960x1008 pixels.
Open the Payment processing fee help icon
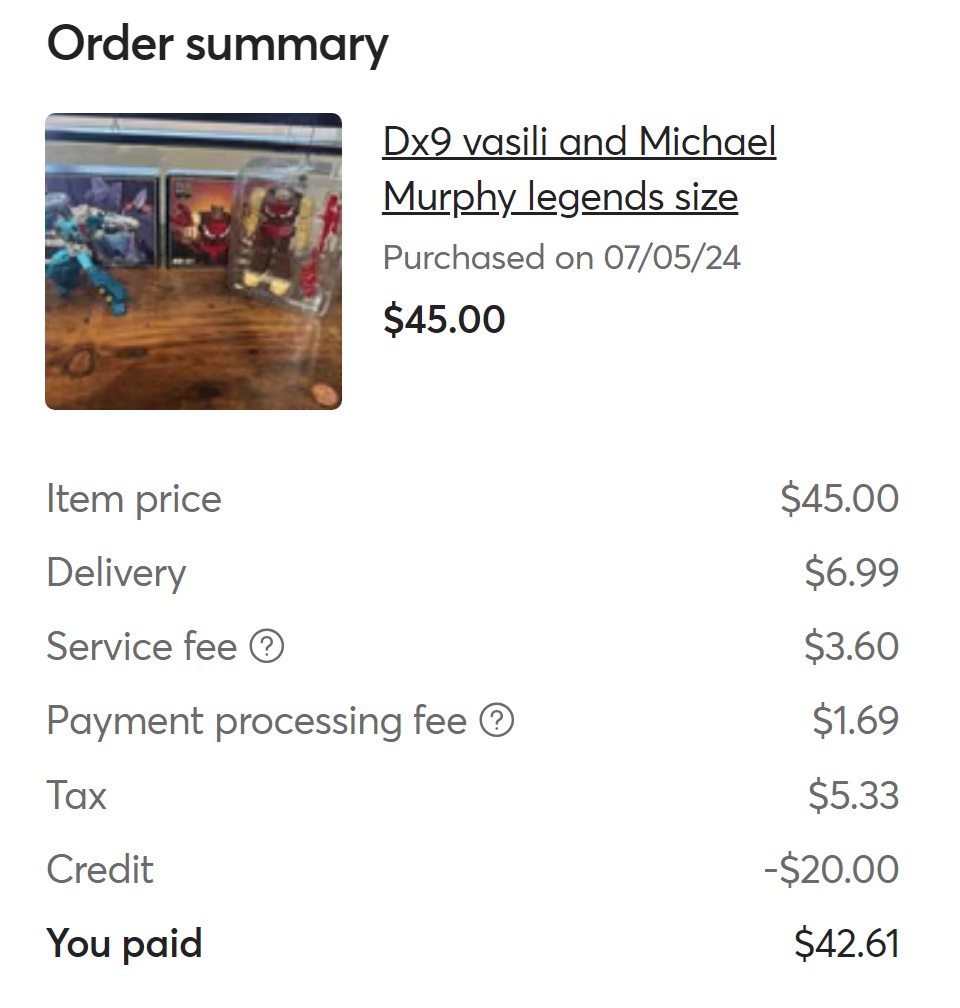(x=496, y=720)
